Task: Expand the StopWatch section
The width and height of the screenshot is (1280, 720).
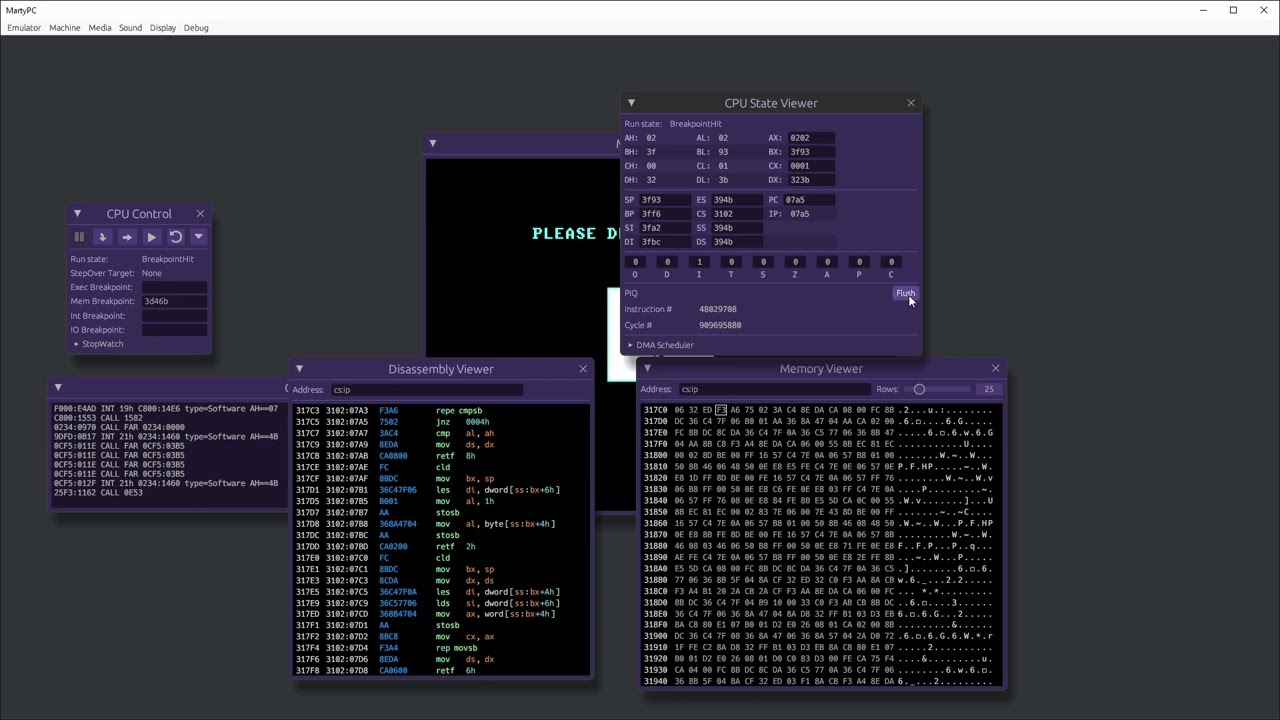Action: [97, 344]
